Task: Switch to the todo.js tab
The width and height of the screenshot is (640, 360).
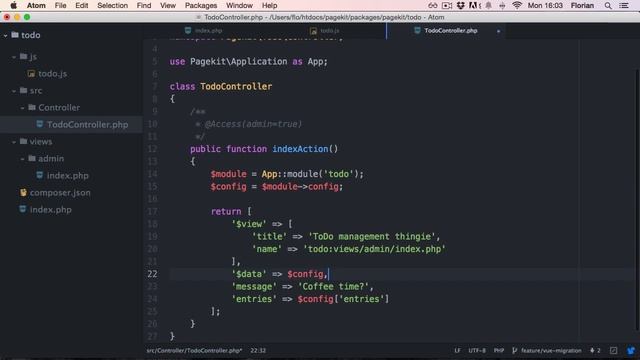Action: 324,31
